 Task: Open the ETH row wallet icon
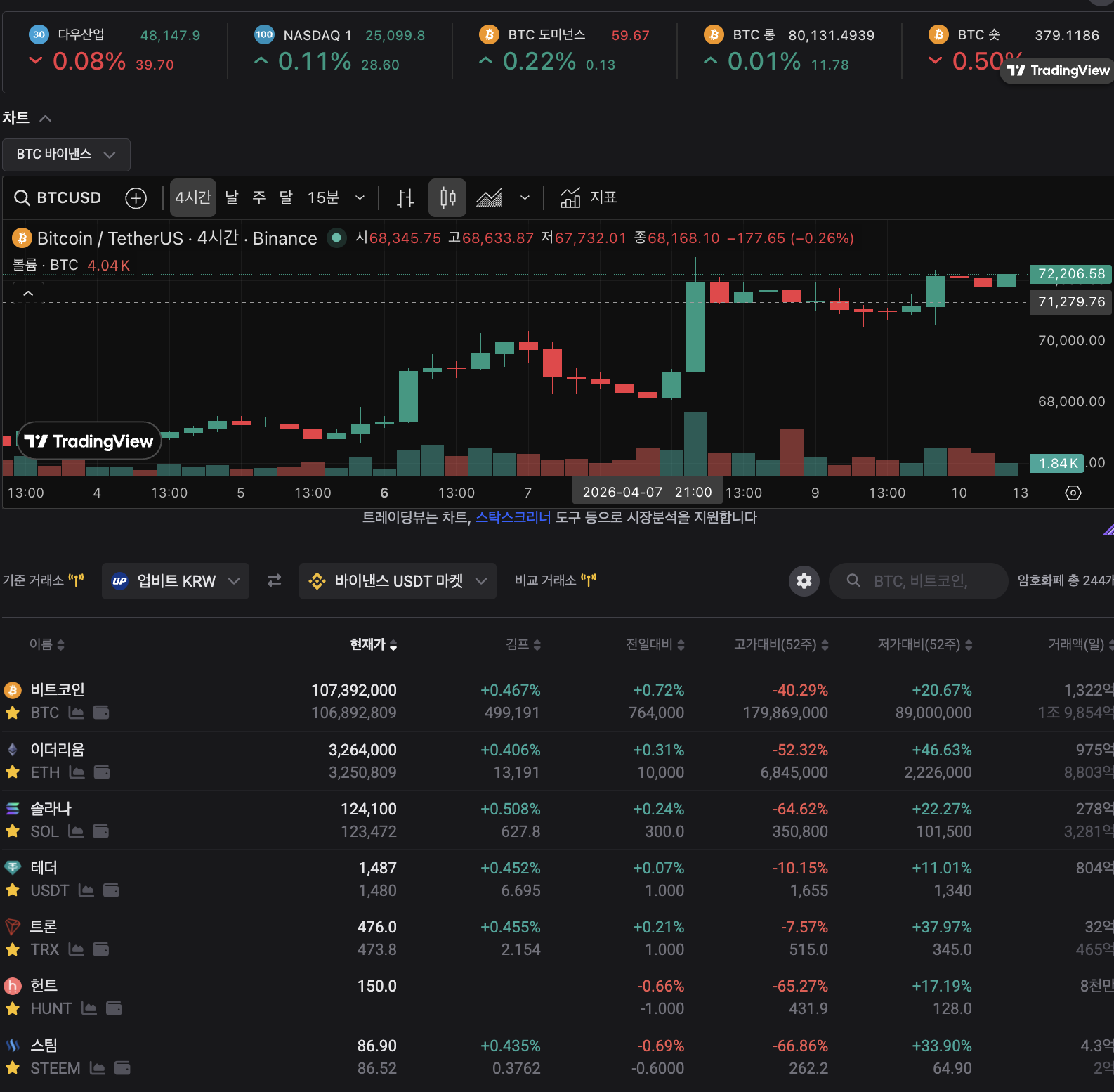coord(102,772)
